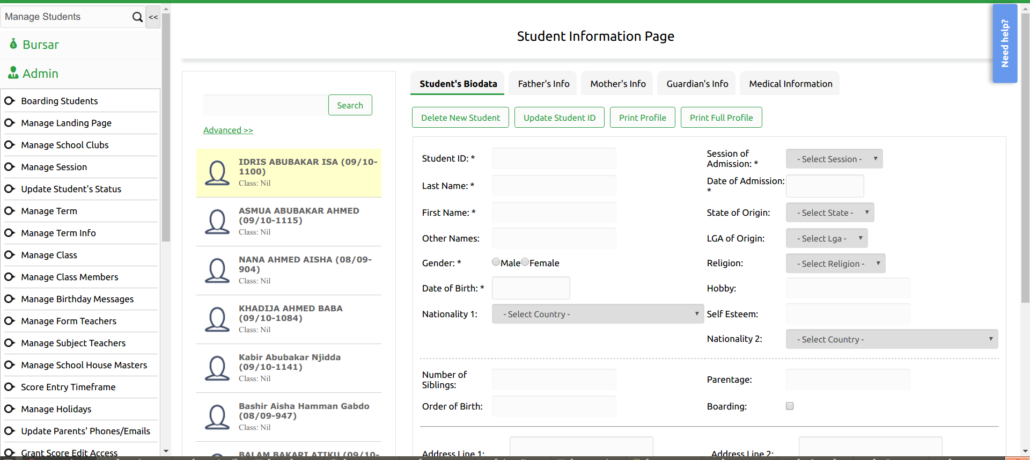Click the Other Names input field
The width and height of the screenshot is (1030, 460).
[554, 239]
